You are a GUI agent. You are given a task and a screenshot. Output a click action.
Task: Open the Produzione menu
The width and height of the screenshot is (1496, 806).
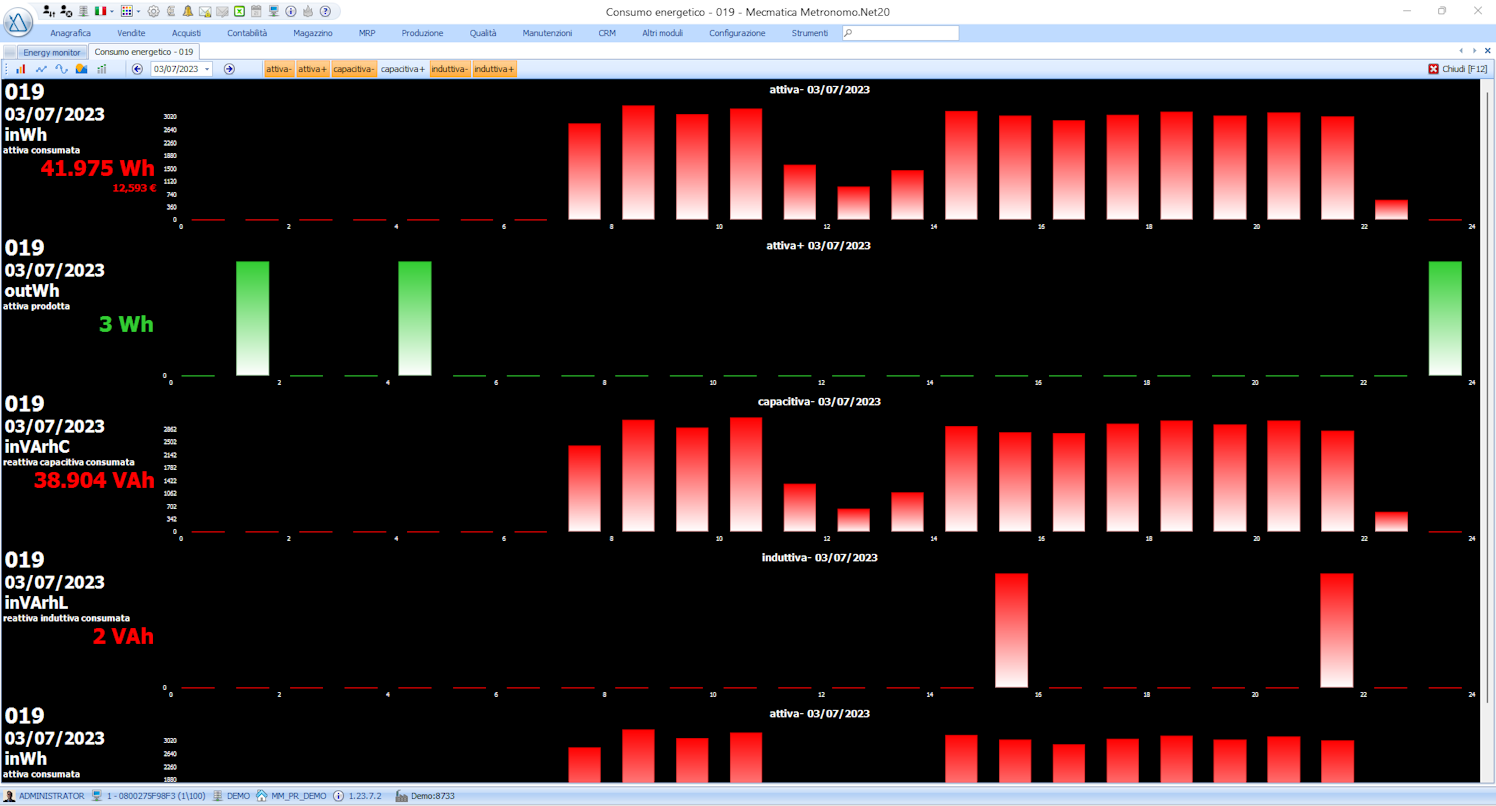(x=422, y=33)
